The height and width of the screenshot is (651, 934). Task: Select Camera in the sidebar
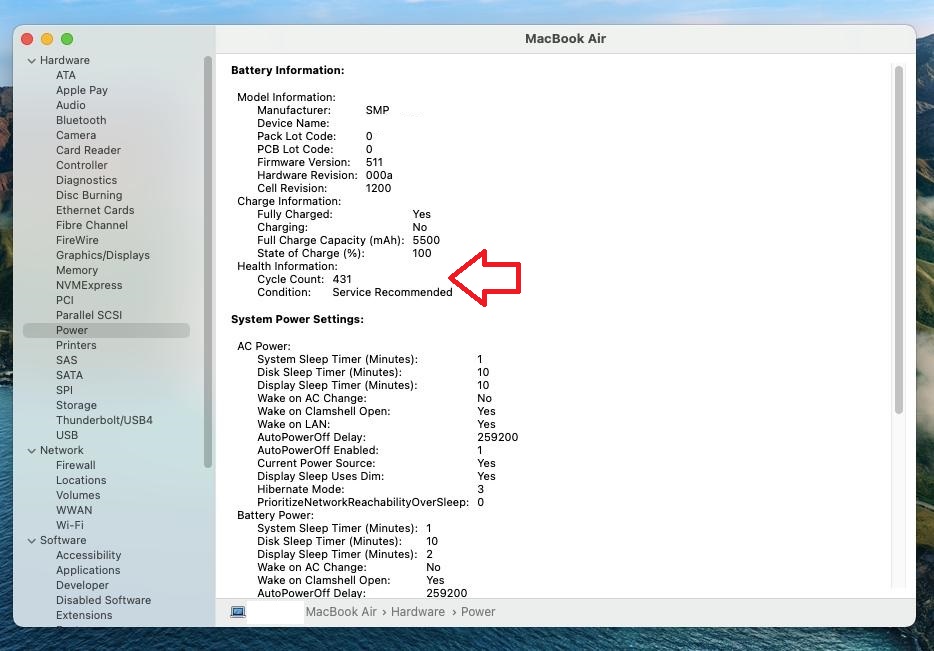tap(76, 135)
